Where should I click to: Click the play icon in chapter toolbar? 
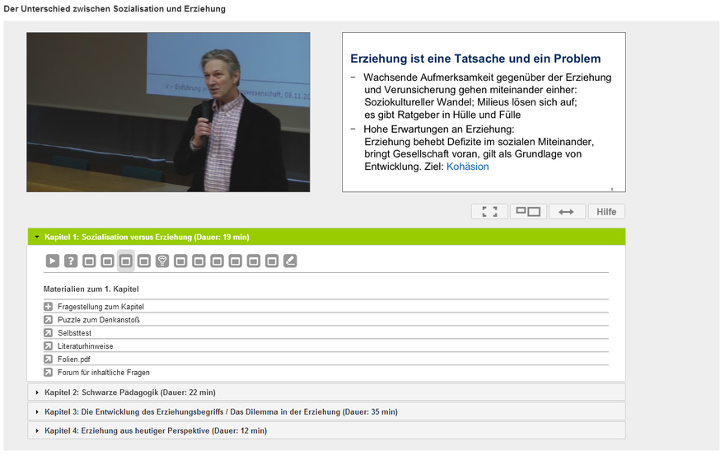(x=52, y=261)
